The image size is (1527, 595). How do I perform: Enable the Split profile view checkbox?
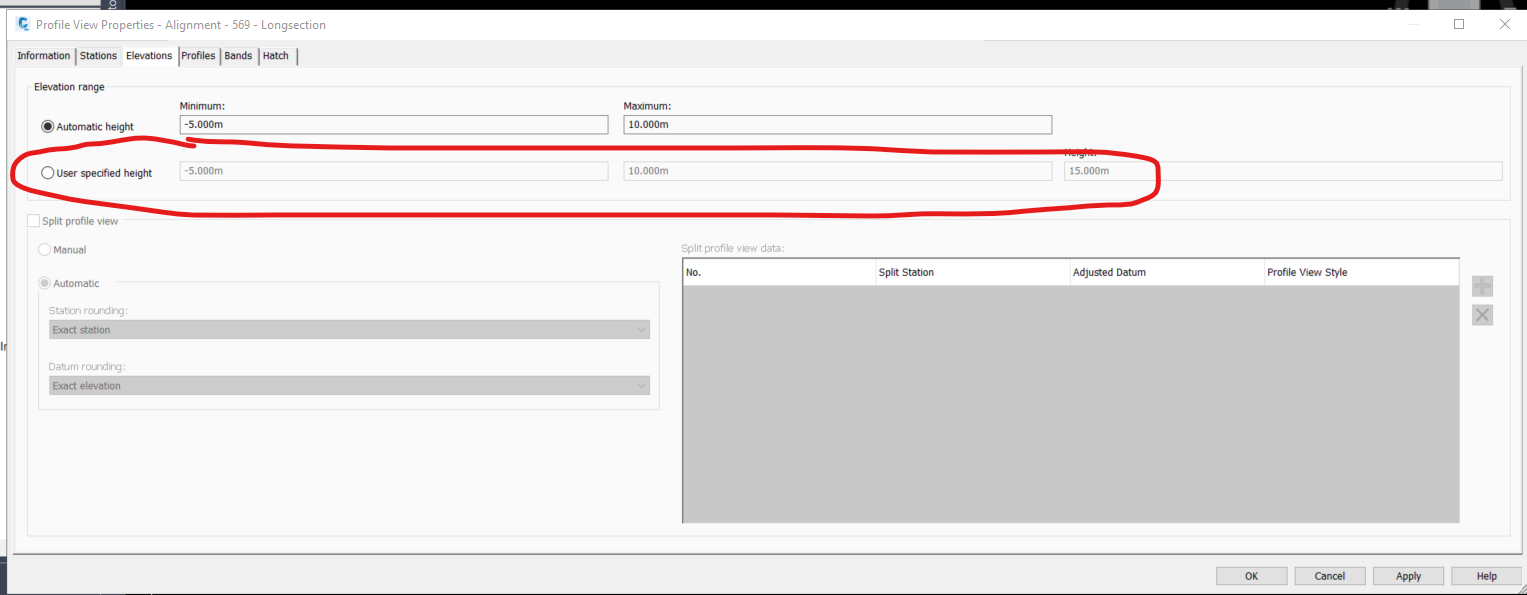click(33, 221)
